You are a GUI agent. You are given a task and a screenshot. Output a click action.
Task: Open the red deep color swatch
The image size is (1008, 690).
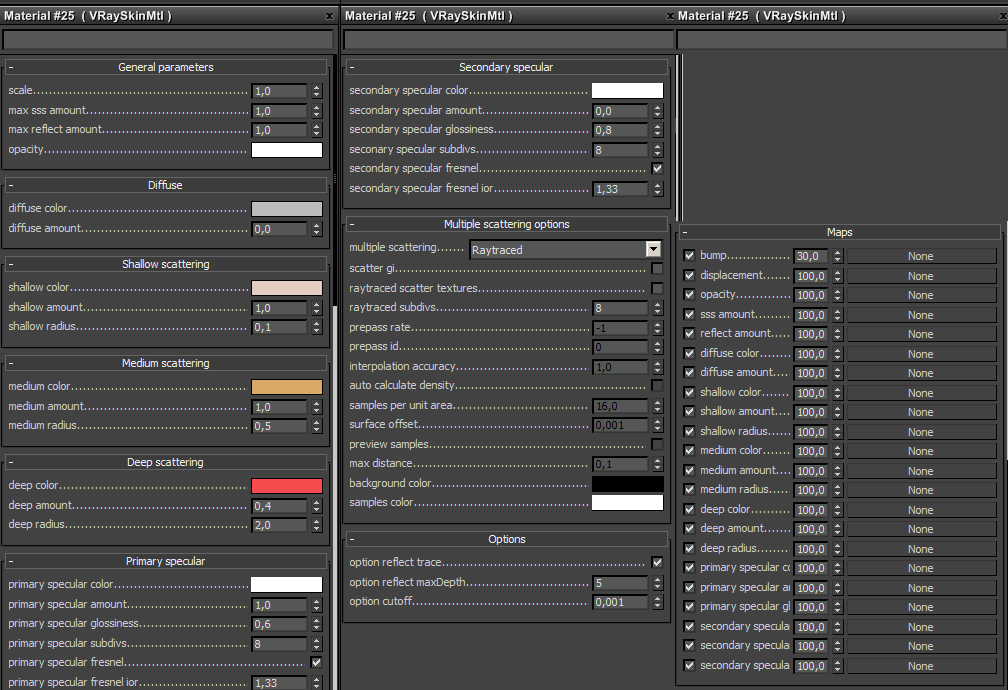click(x=287, y=486)
